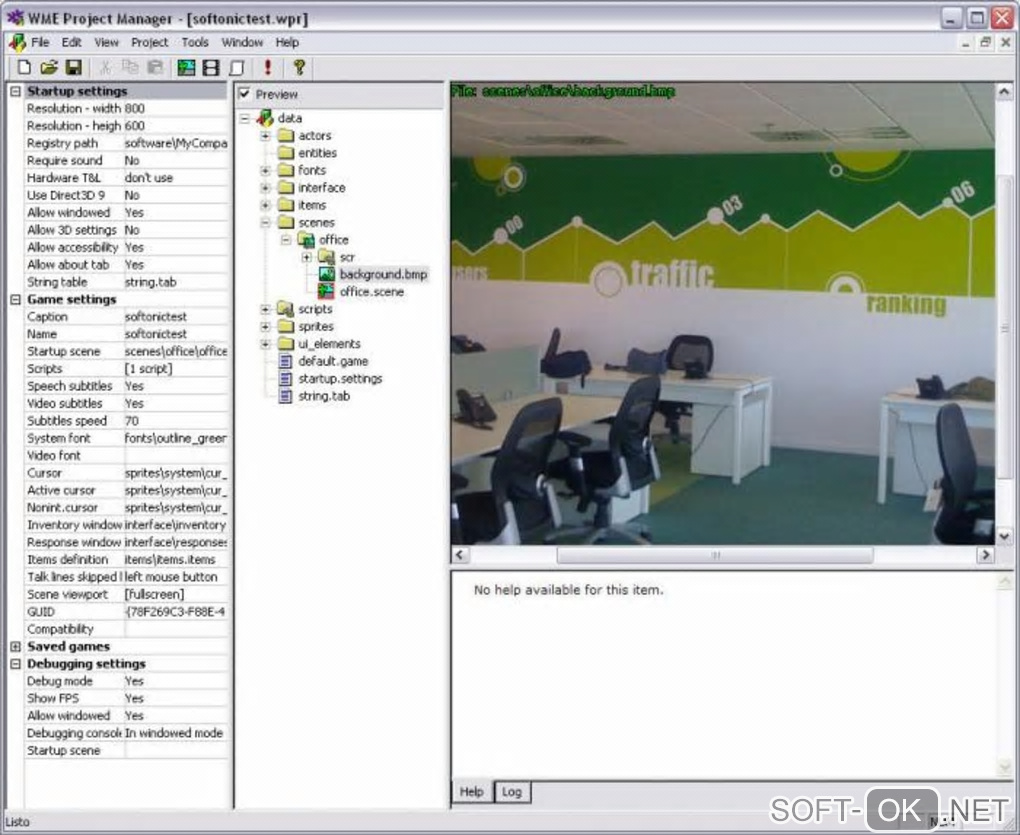The height and width of the screenshot is (835, 1020).
Task: Open the File menu
Action: (x=40, y=42)
